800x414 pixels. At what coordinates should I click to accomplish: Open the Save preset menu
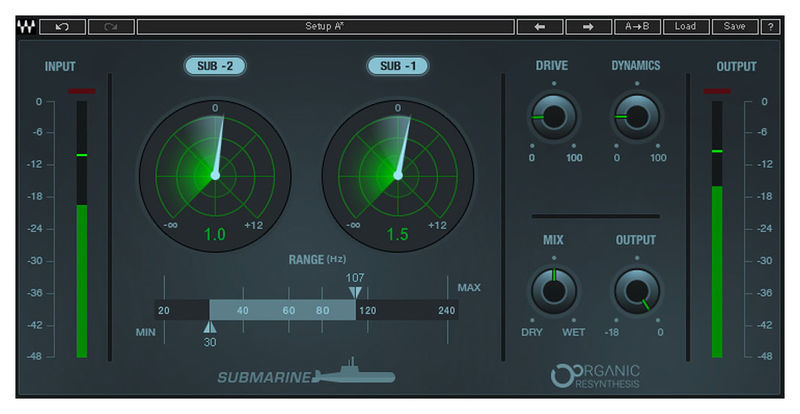pyautogui.click(x=735, y=27)
